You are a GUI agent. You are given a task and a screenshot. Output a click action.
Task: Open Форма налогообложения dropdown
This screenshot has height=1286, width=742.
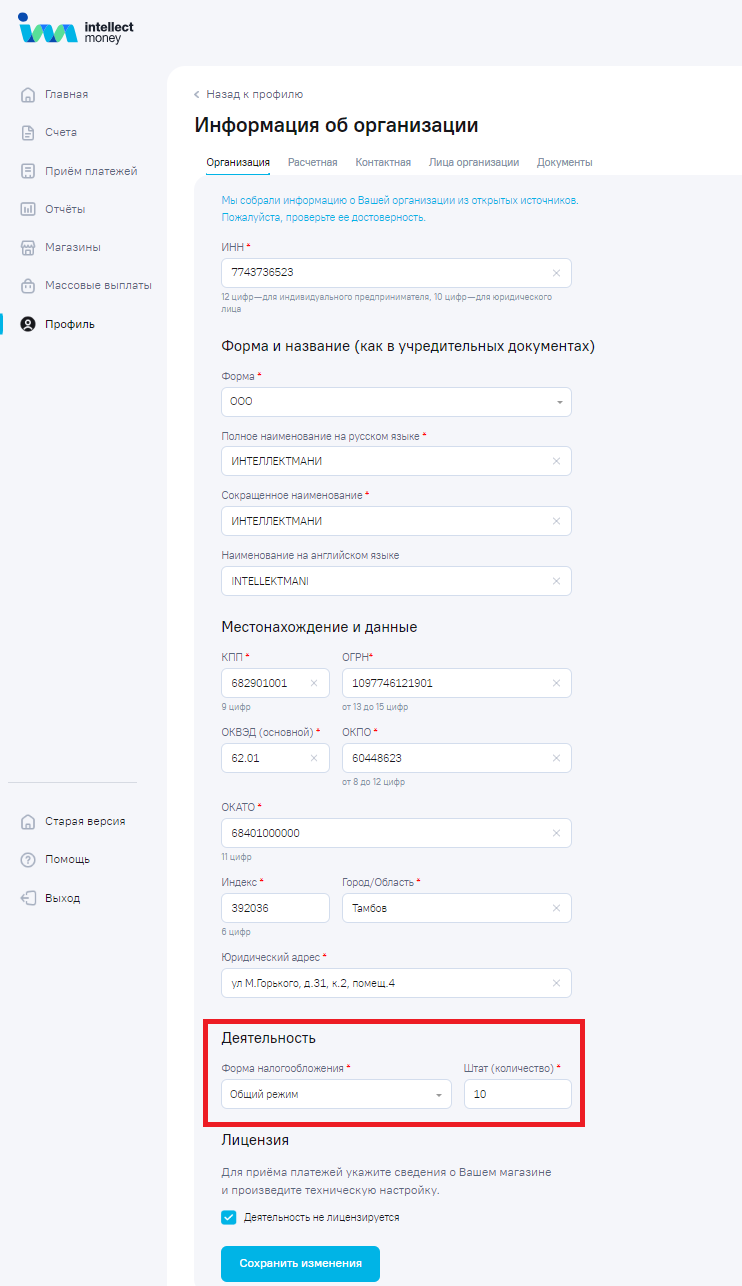click(x=438, y=1095)
